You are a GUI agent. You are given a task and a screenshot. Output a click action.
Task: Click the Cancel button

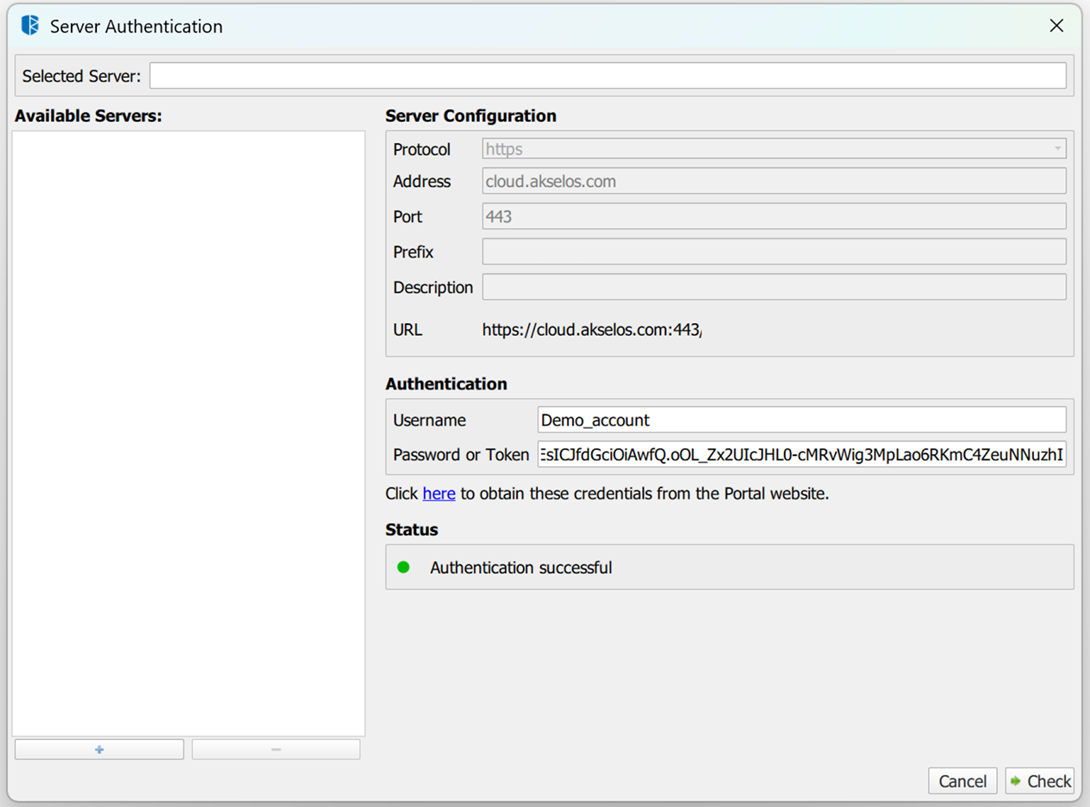pos(962,781)
